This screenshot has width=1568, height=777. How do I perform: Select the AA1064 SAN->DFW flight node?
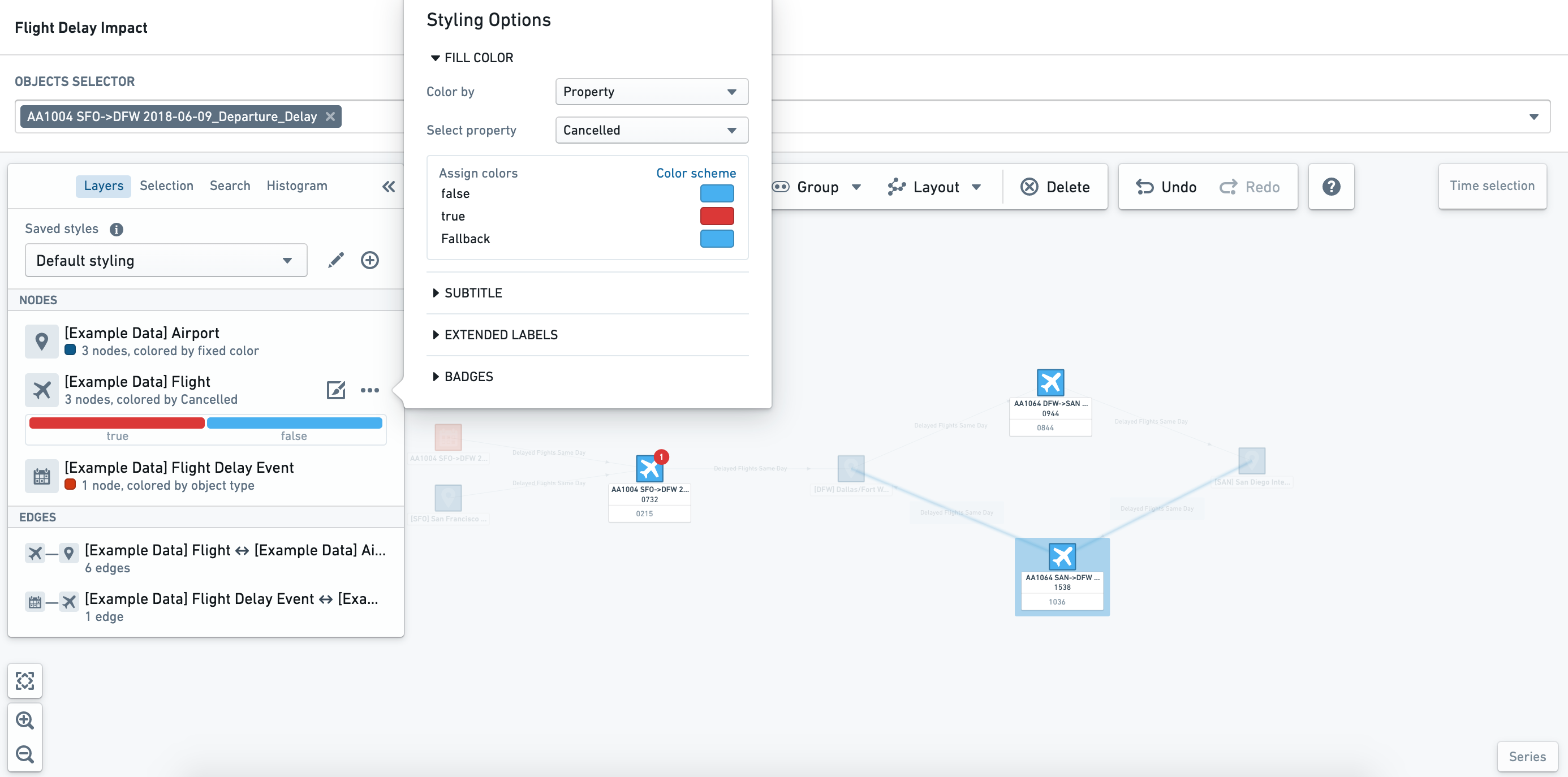(x=1062, y=556)
